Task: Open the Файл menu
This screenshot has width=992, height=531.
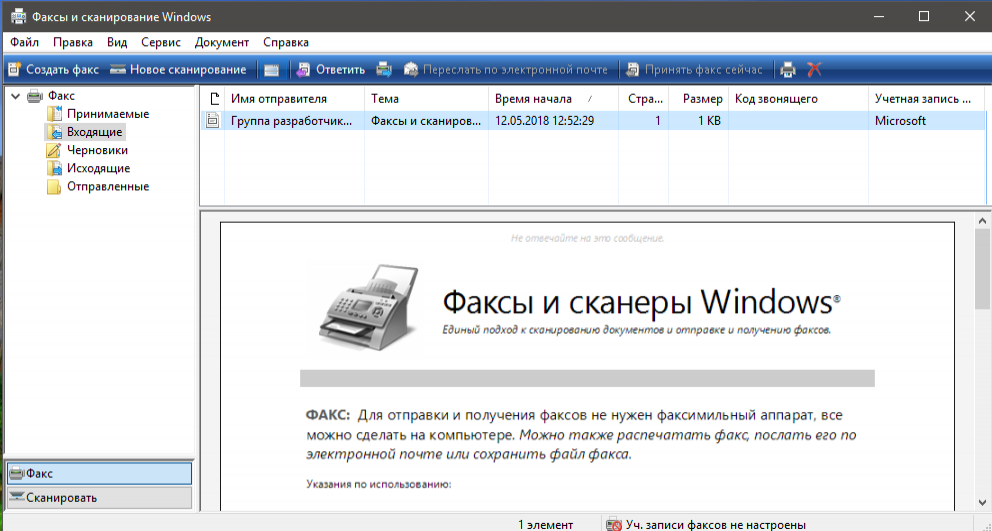Action: point(25,42)
